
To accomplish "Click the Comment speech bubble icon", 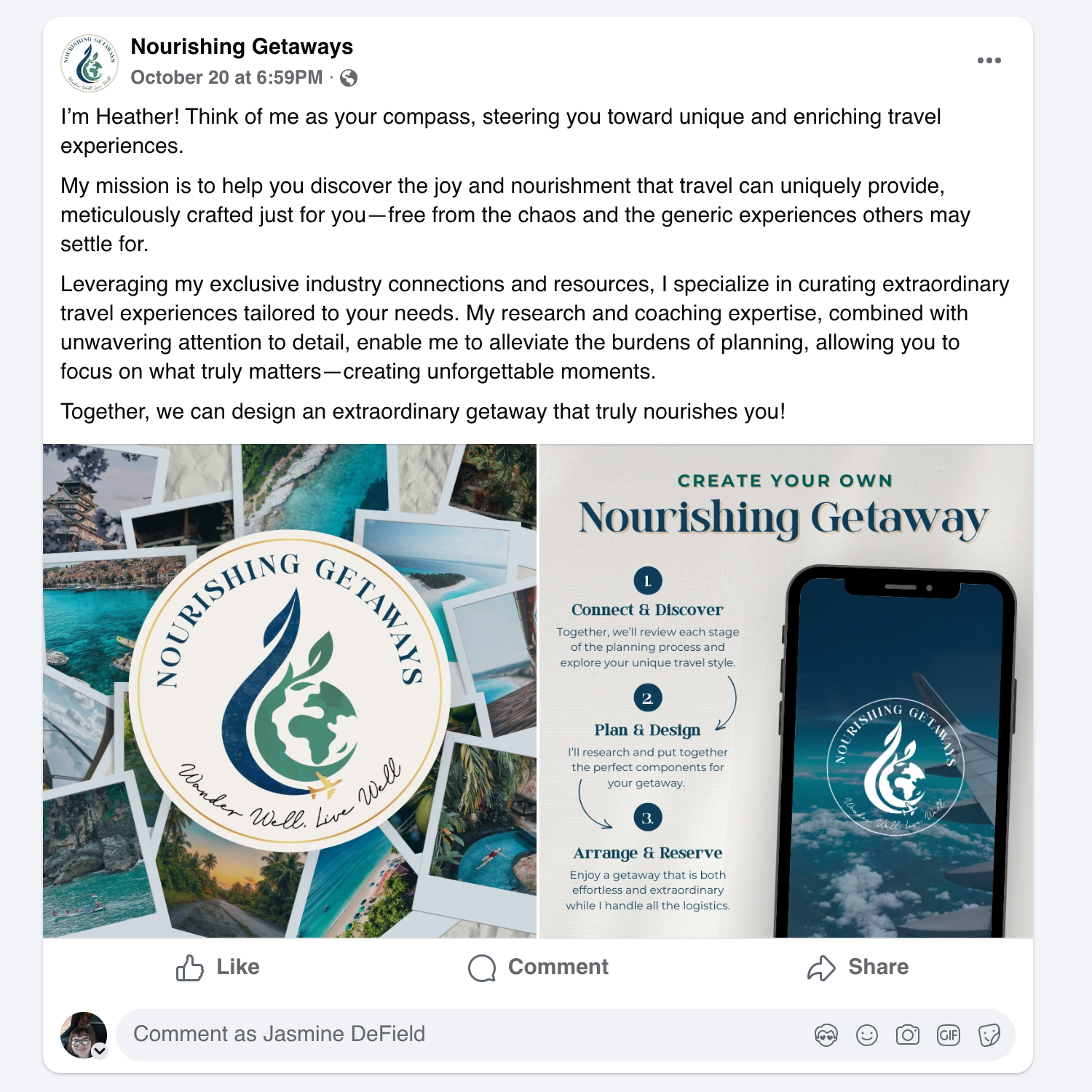I will (482, 968).
